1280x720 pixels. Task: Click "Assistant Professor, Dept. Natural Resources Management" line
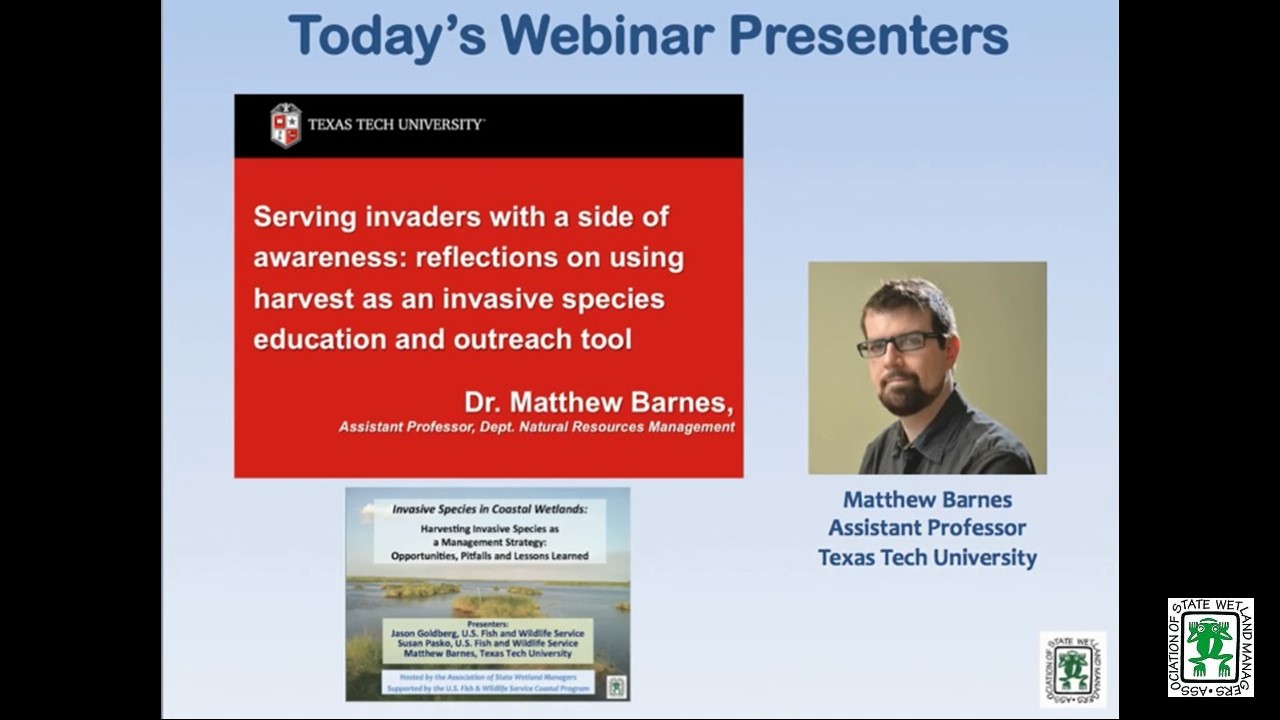click(x=536, y=427)
